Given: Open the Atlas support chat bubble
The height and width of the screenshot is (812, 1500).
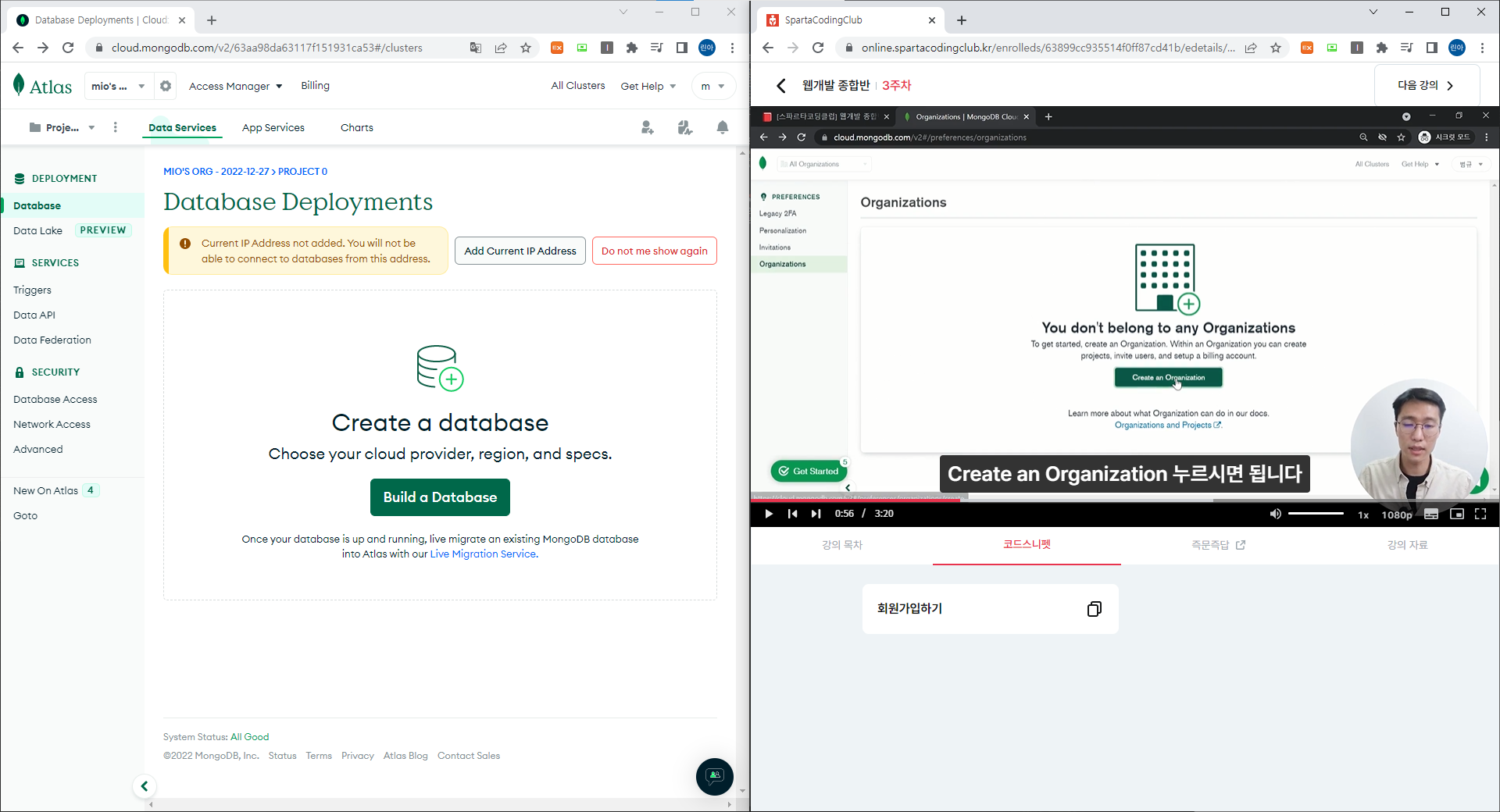Looking at the screenshot, I should coord(714,776).
